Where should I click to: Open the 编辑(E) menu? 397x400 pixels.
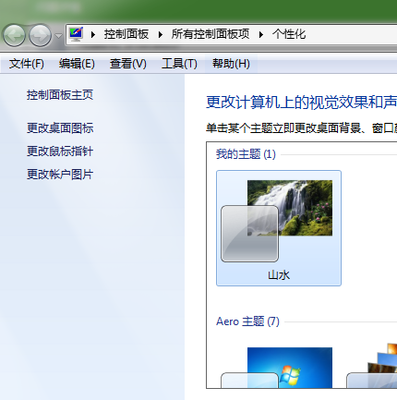(x=77, y=63)
